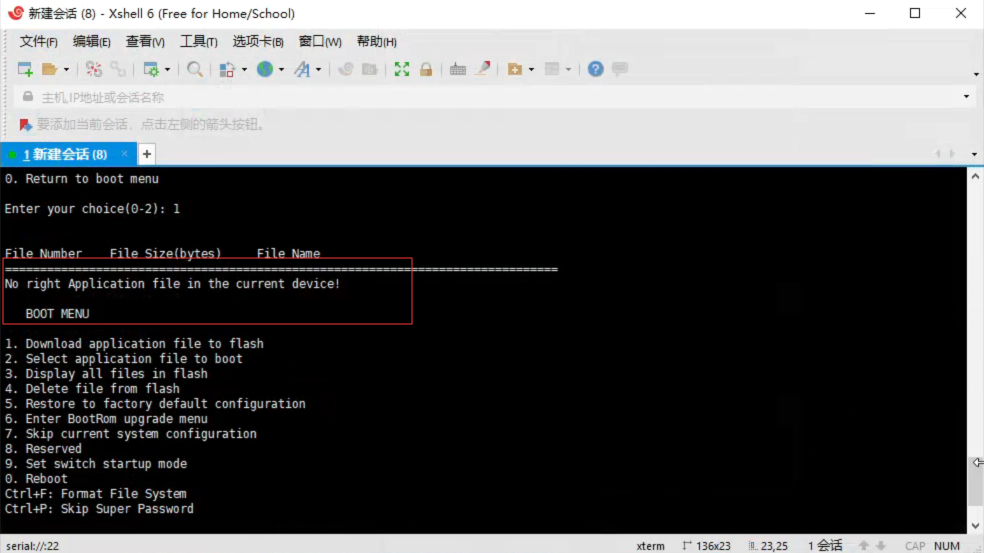984x553 pixels.
Task: Click the tab scroll left arrow
Action: [x=938, y=154]
